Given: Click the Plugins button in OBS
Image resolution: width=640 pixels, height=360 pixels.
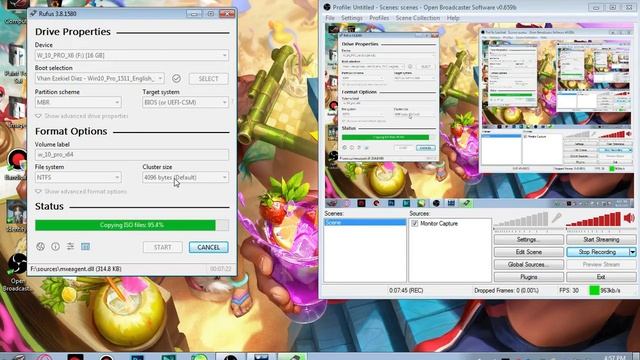Looking at the screenshot, I should pyautogui.click(x=529, y=277).
